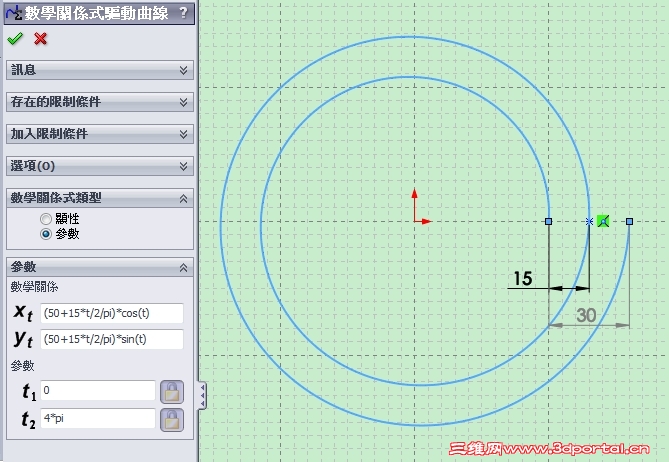Toggle the lock icon beside t1

tap(172, 392)
